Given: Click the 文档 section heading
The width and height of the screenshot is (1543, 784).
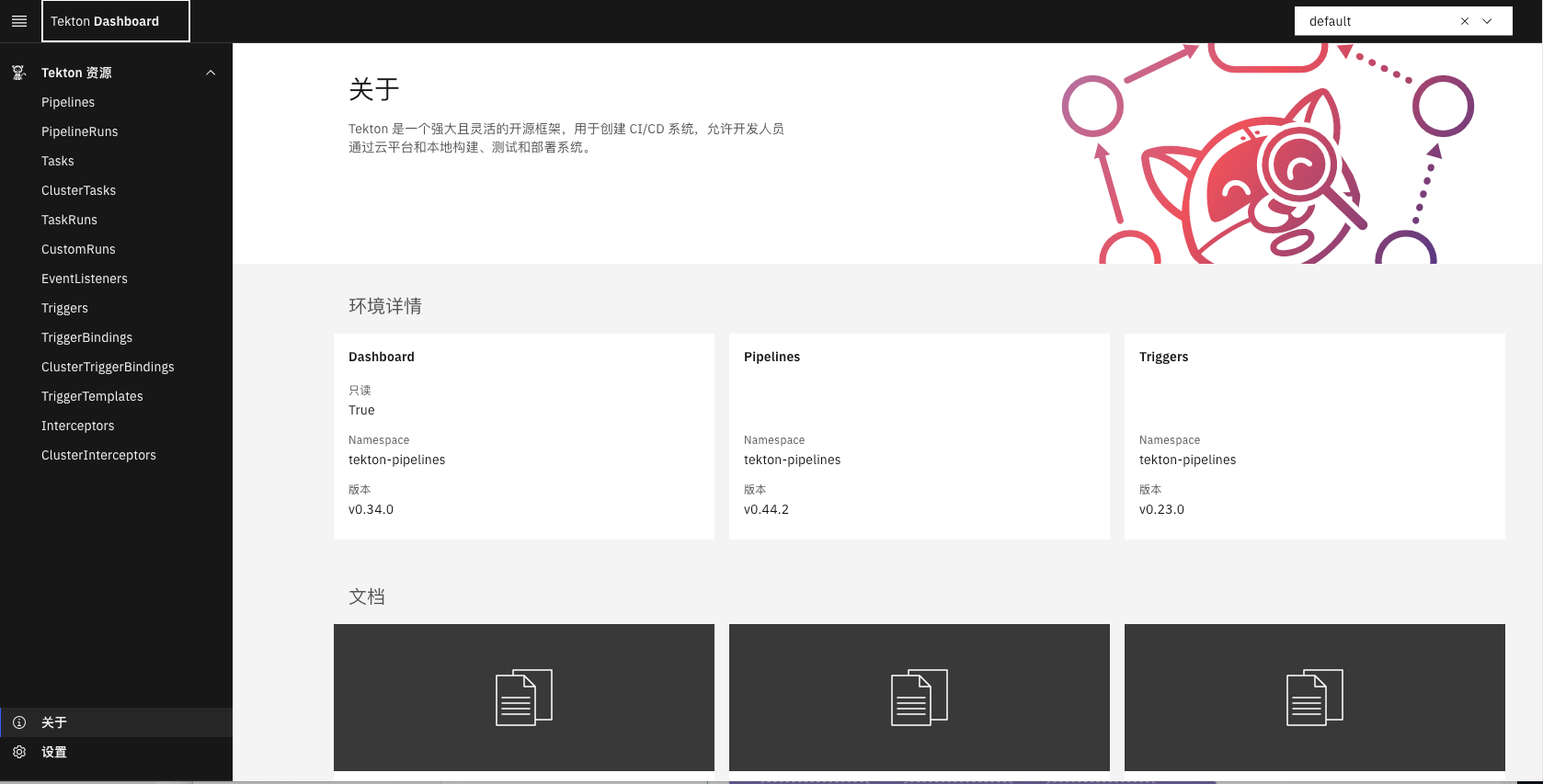Looking at the screenshot, I should tap(367, 597).
